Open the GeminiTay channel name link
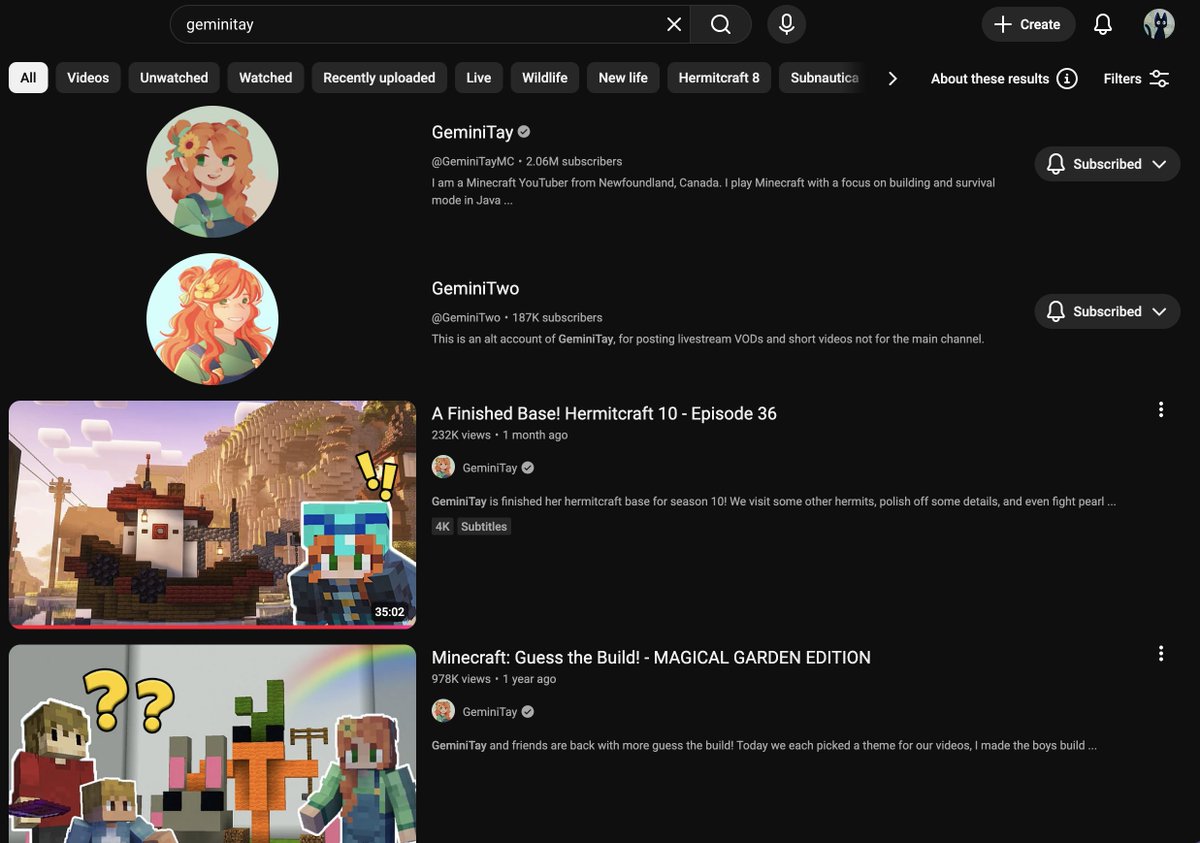 472,132
